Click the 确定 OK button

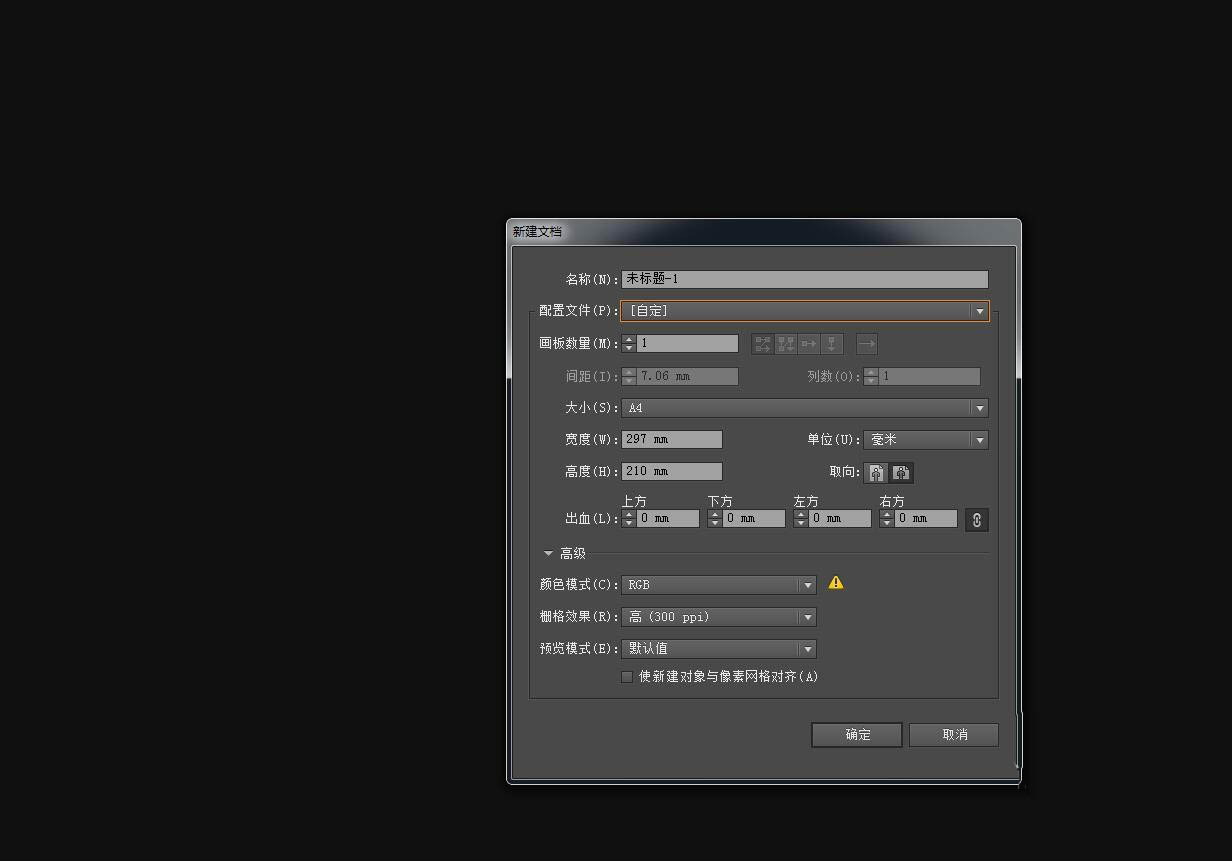857,735
